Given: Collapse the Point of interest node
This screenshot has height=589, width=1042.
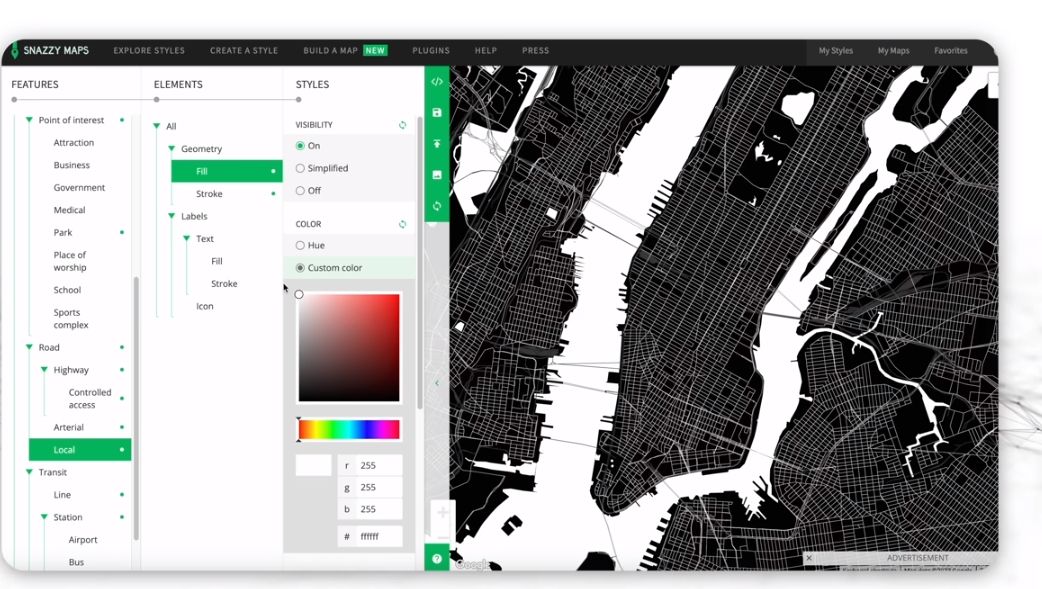Looking at the screenshot, I should (29, 120).
